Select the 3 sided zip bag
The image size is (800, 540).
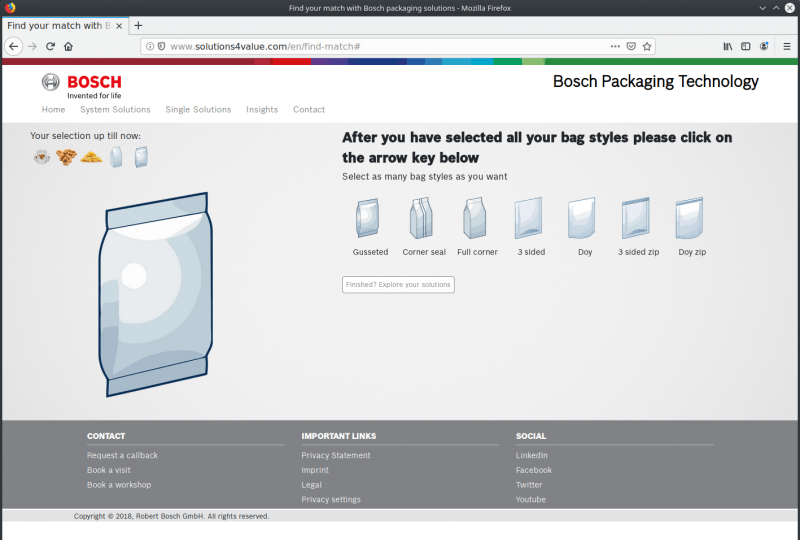click(x=637, y=218)
